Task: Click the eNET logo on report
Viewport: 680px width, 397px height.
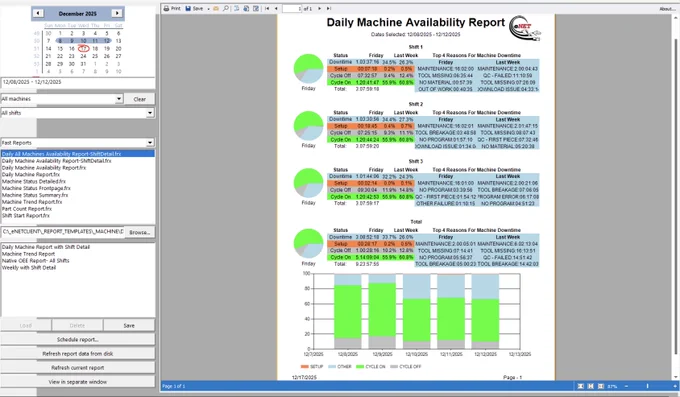Action: coord(525,28)
